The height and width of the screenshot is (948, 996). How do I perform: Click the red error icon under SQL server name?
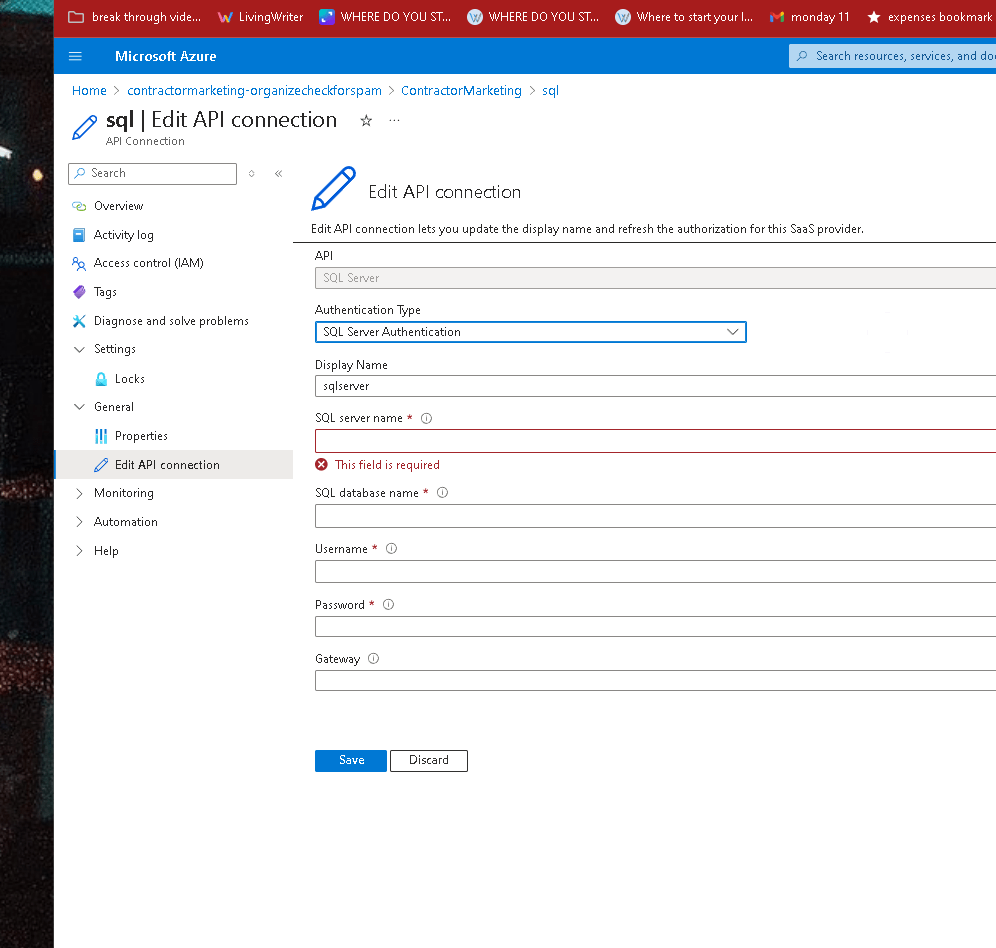click(321, 464)
